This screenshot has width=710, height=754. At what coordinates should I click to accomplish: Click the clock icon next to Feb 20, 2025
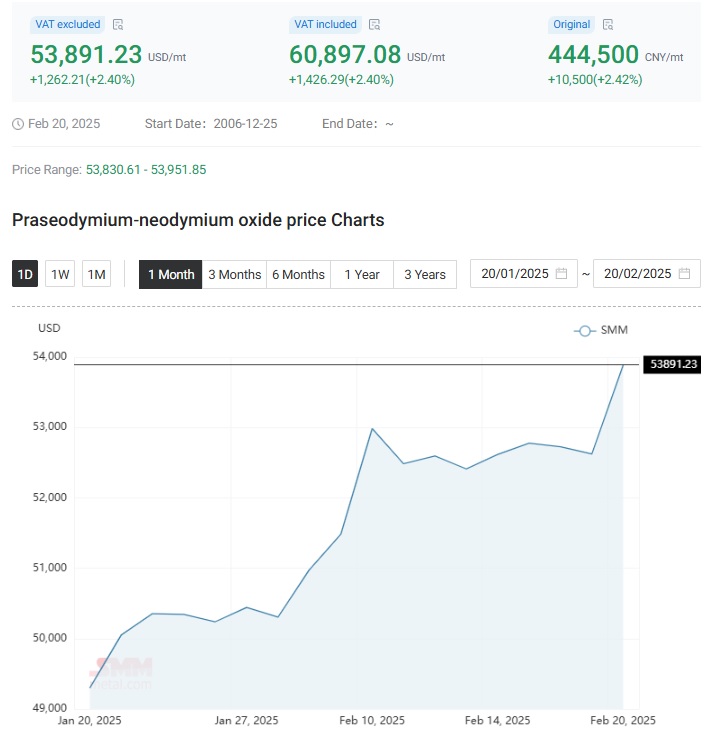(x=18, y=124)
